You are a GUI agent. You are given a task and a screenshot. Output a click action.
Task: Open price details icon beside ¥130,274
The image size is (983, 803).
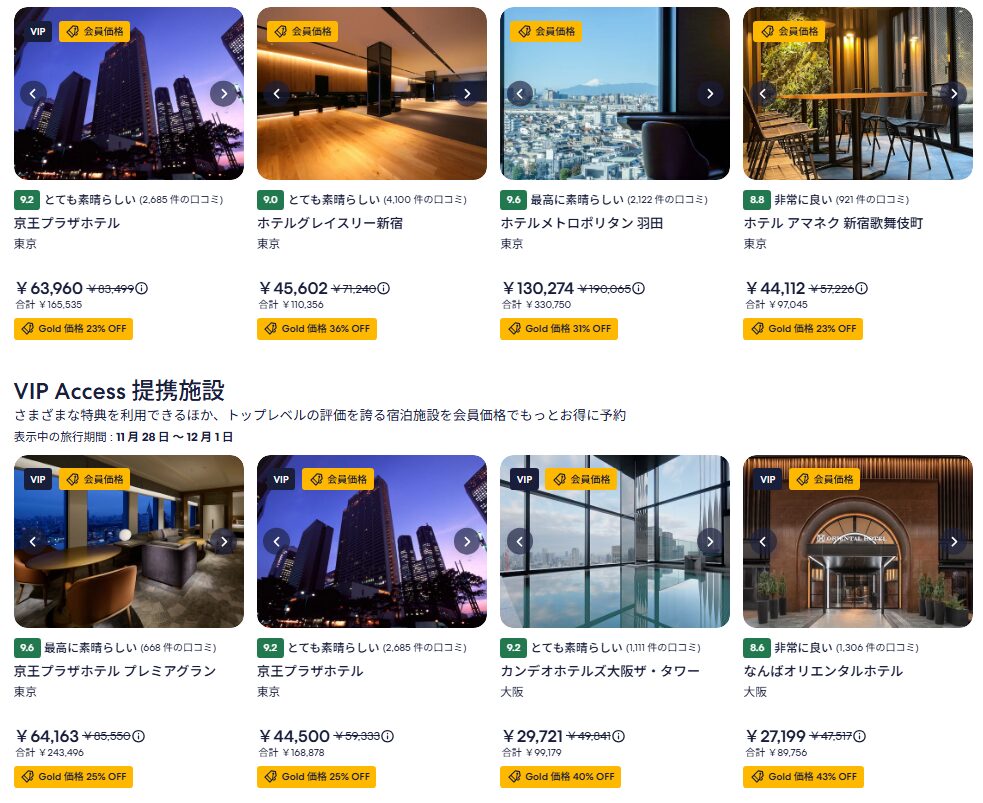click(638, 288)
